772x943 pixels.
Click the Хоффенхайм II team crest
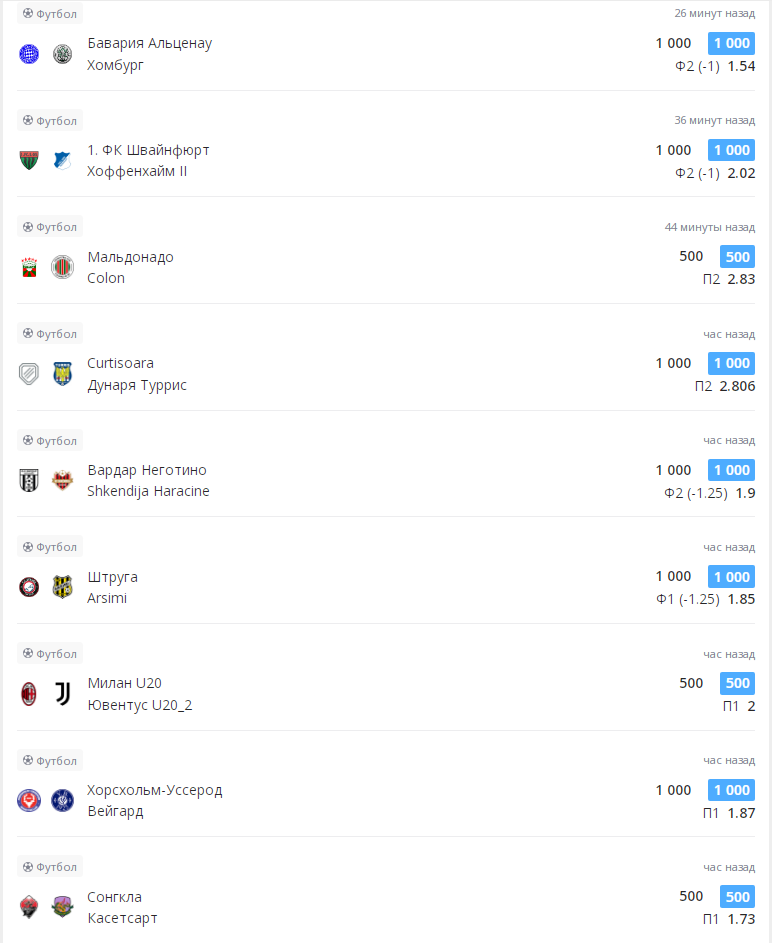click(x=63, y=160)
